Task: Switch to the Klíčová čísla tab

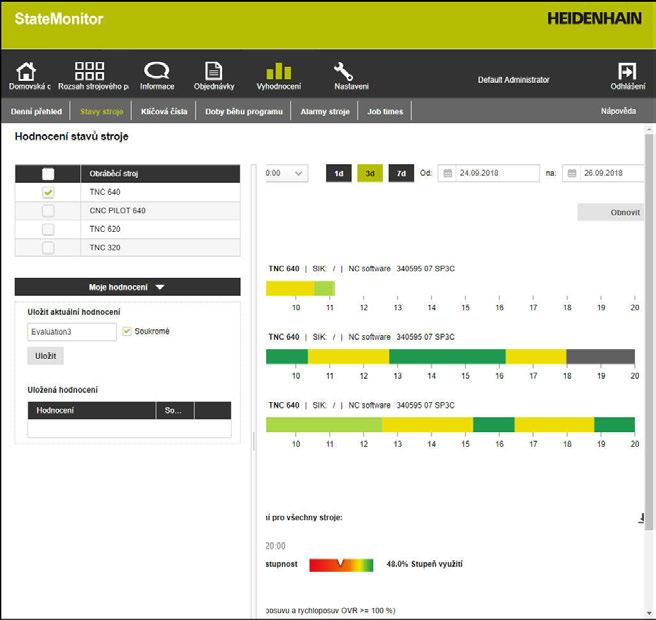Action: tap(164, 111)
